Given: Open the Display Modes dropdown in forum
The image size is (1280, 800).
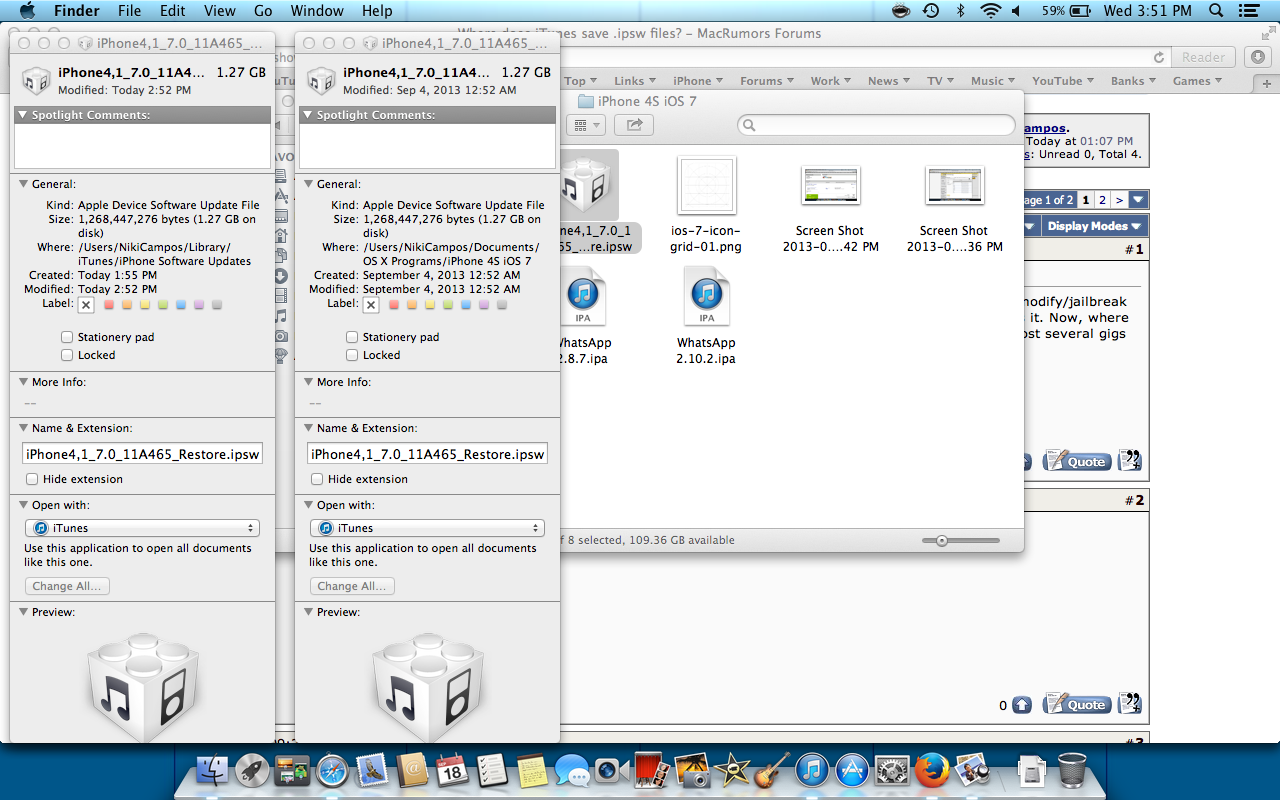Looking at the screenshot, I should click(1094, 226).
